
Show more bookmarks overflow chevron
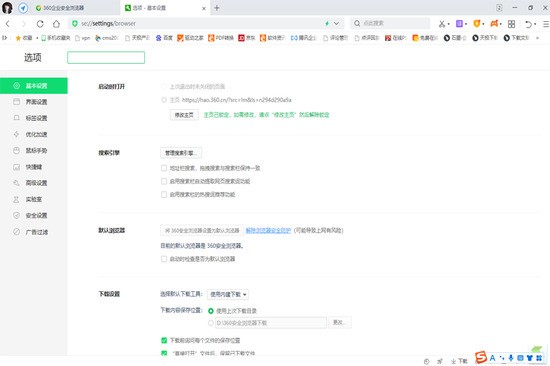click(537, 38)
